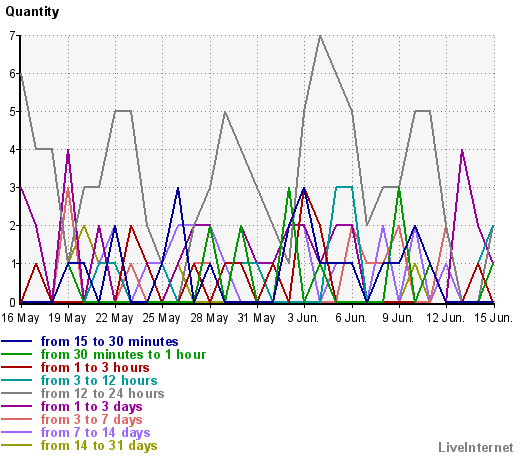Click the y-axis value 1

pyautogui.click(x=13, y=264)
